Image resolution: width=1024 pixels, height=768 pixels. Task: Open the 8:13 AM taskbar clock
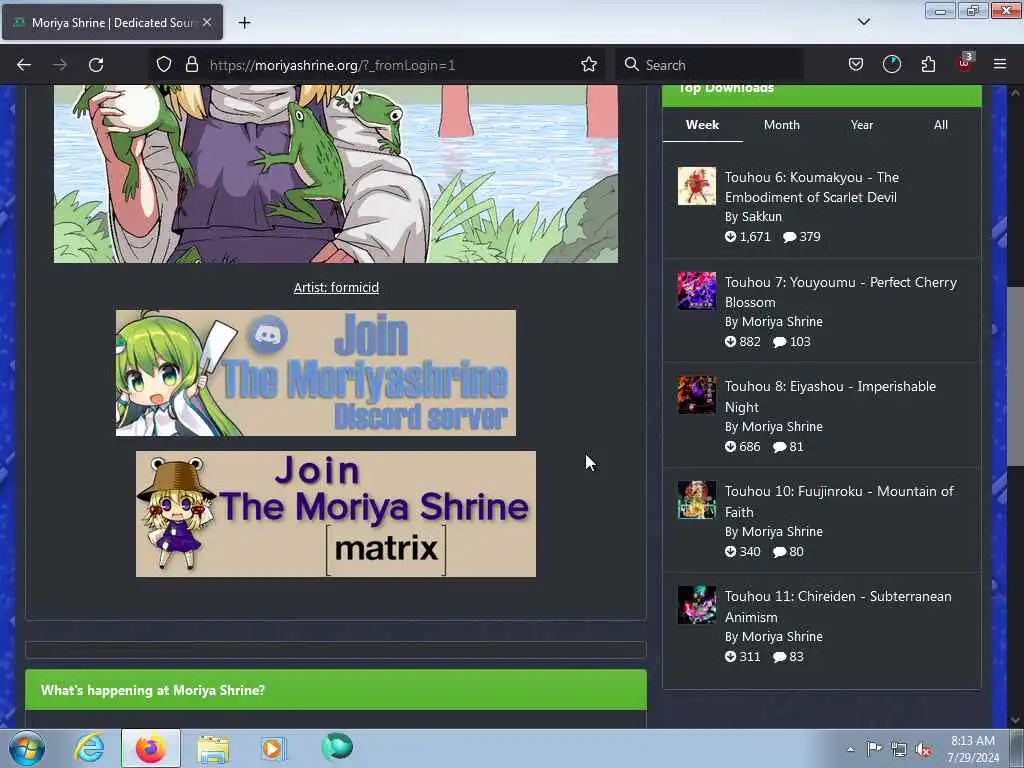973,749
